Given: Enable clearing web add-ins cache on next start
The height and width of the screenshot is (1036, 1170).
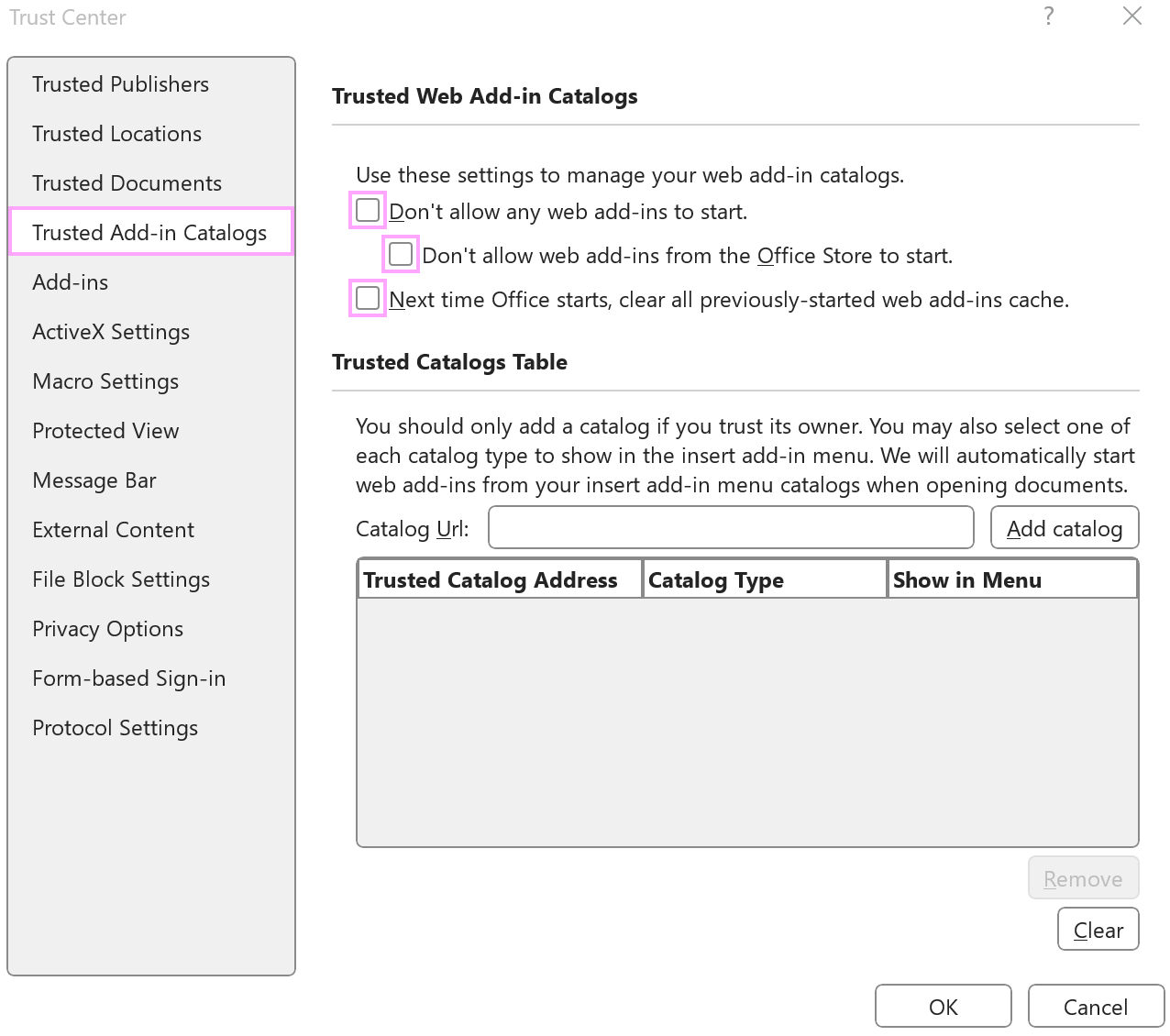Looking at the screenshot, I should [367, 298].
